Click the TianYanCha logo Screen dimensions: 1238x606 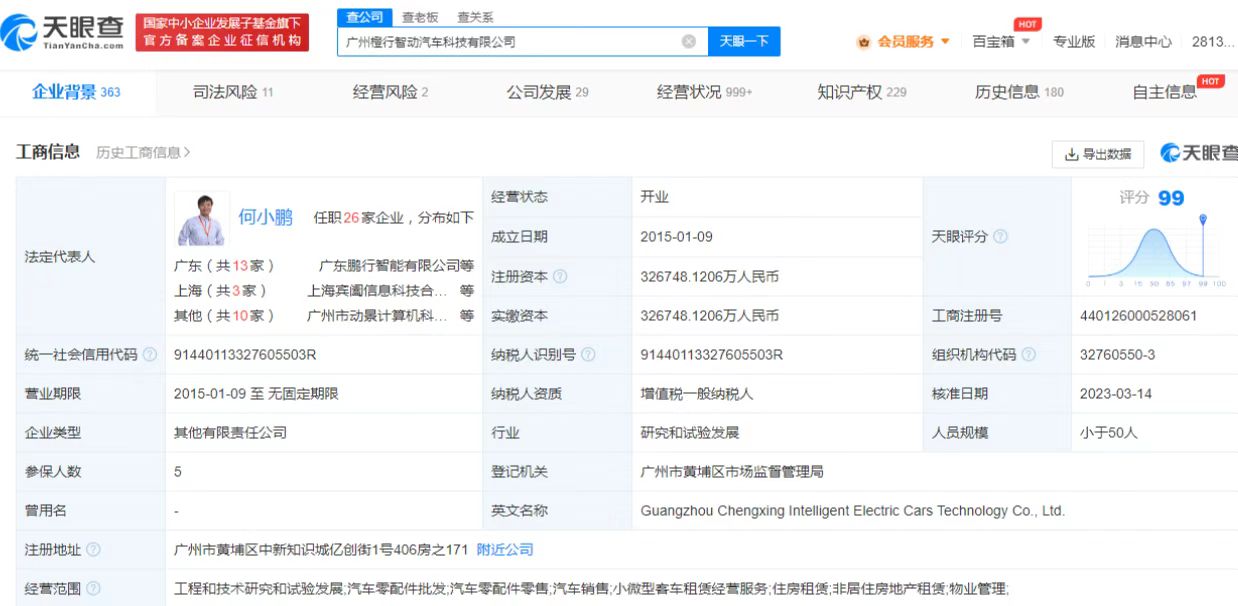point(64,32)
